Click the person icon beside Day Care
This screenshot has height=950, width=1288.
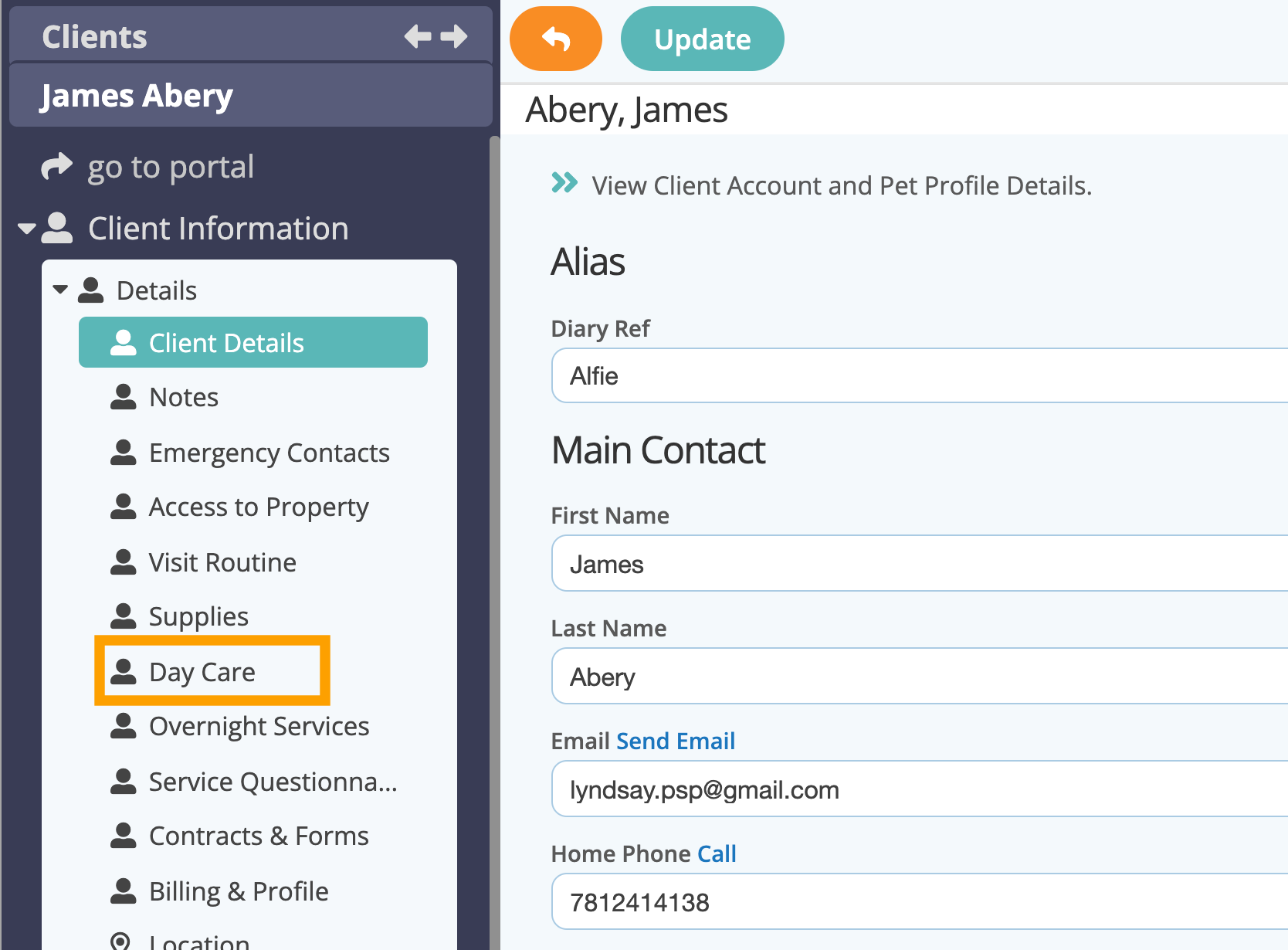point(124,672)
